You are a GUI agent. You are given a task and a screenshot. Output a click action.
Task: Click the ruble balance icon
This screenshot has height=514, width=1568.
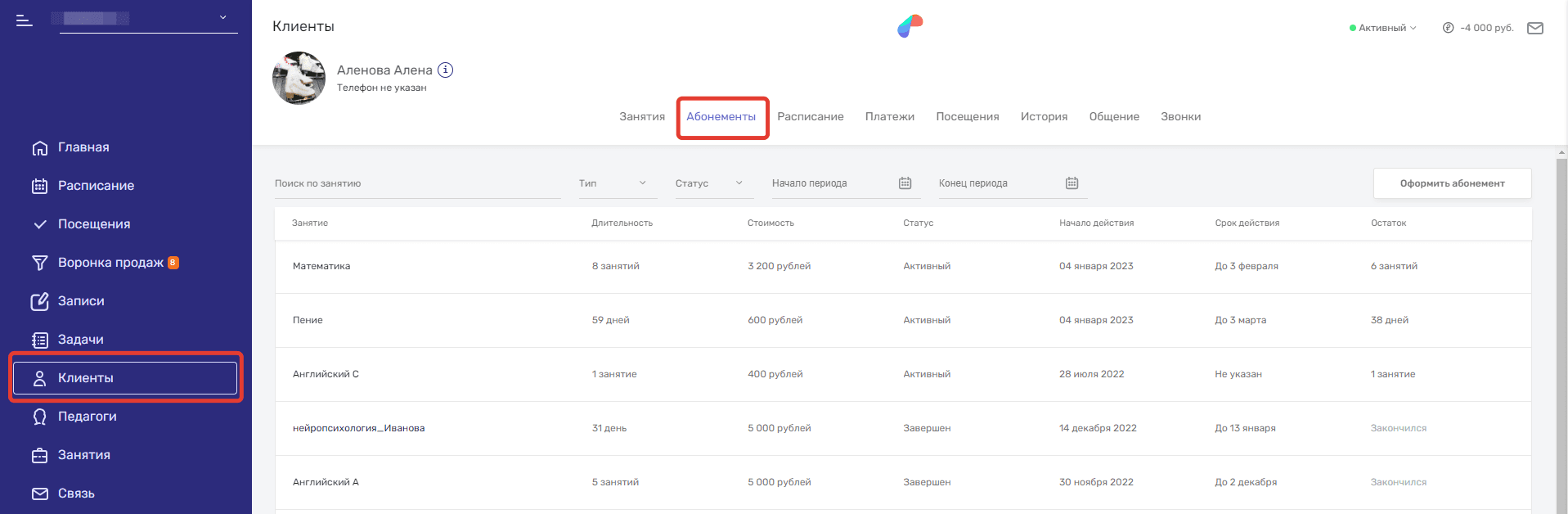coord(1448,28)
